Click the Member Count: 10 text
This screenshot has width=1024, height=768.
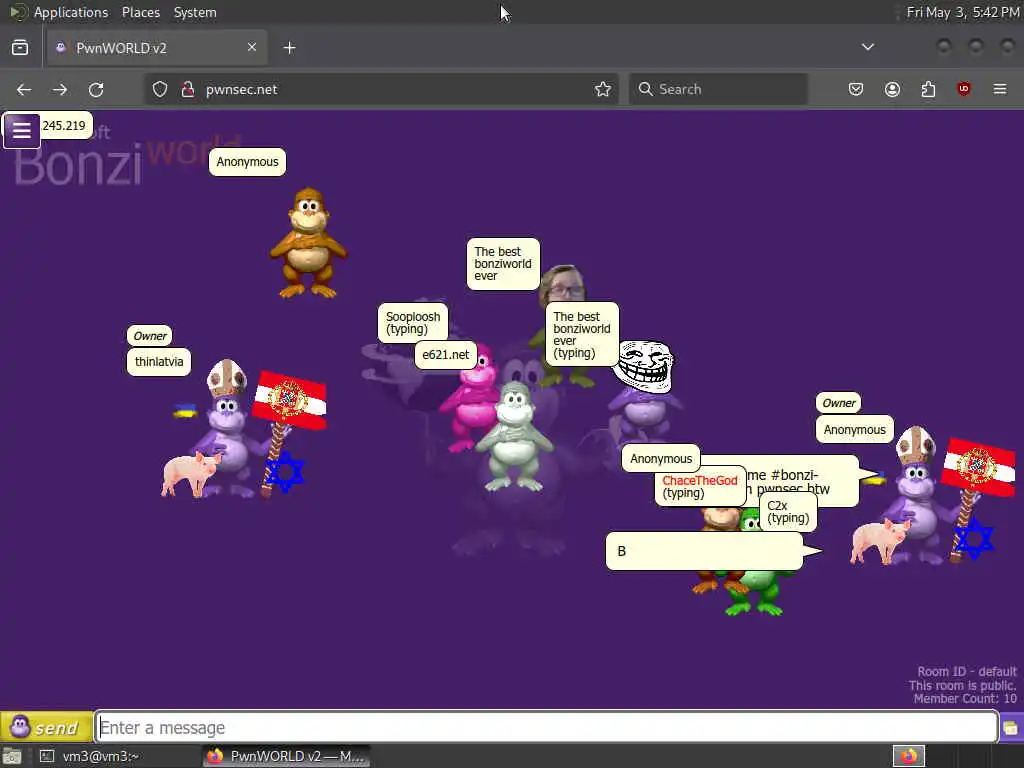coord(965,699)
